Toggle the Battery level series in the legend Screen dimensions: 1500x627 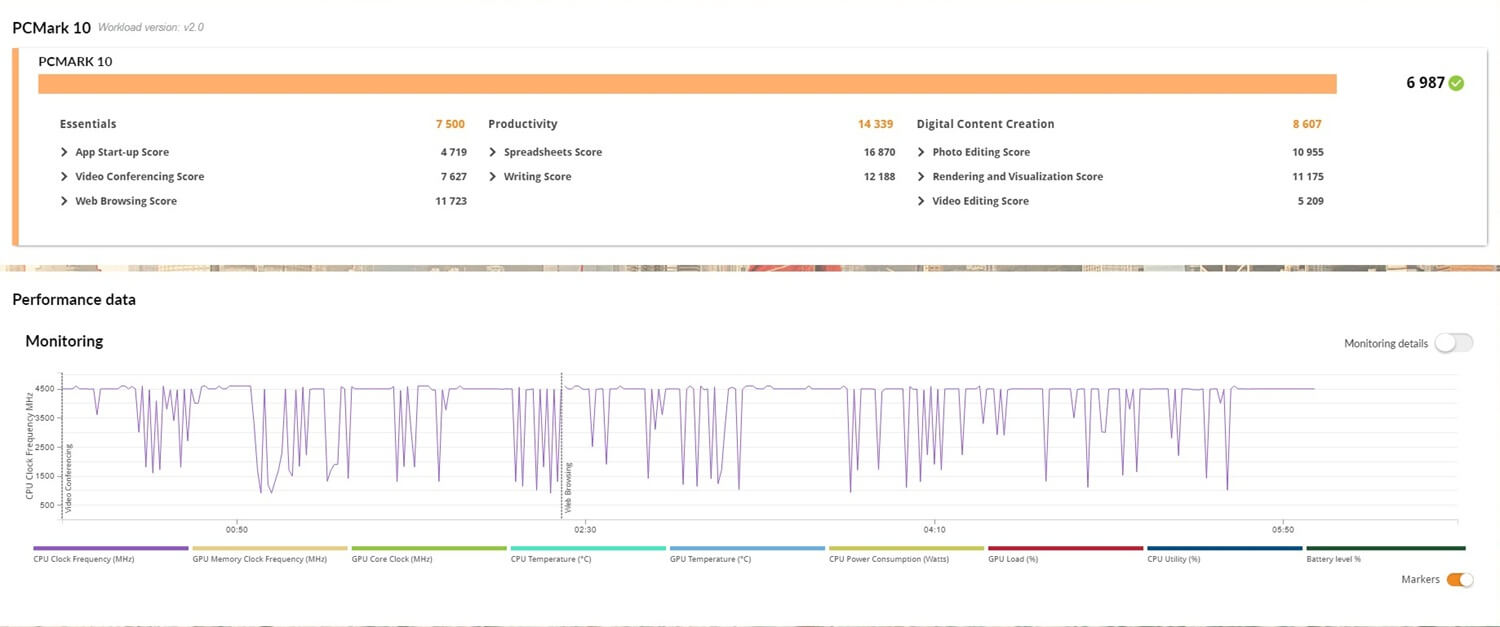click(1385, 549)
